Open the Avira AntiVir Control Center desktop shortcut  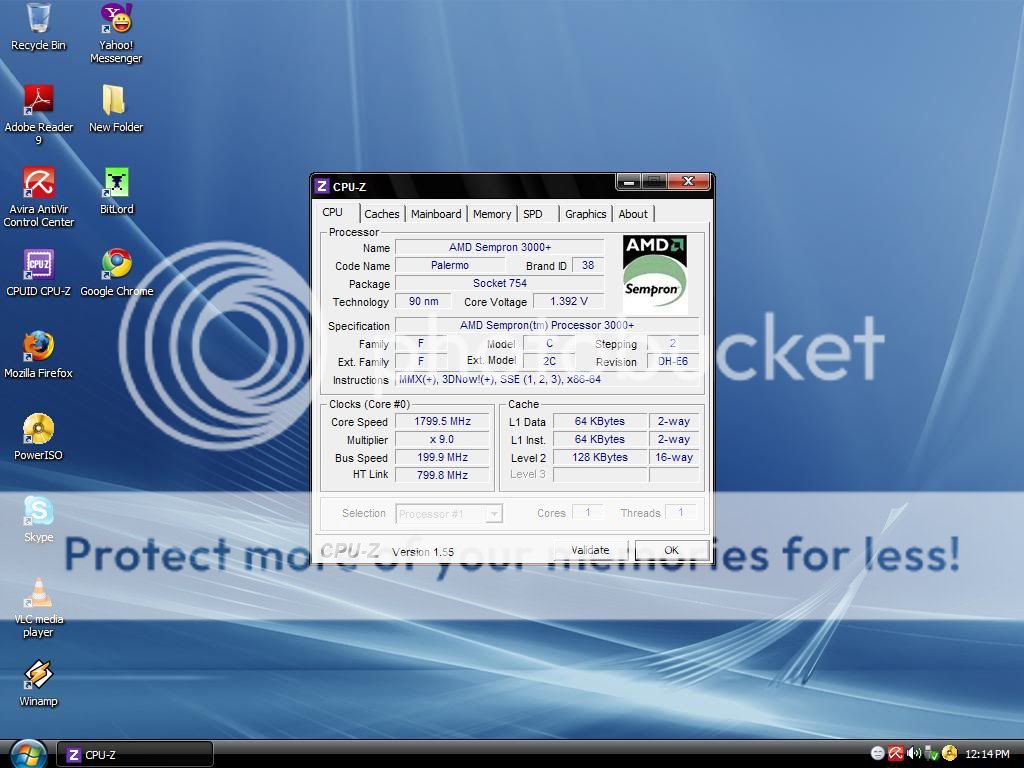coord(39,197)
